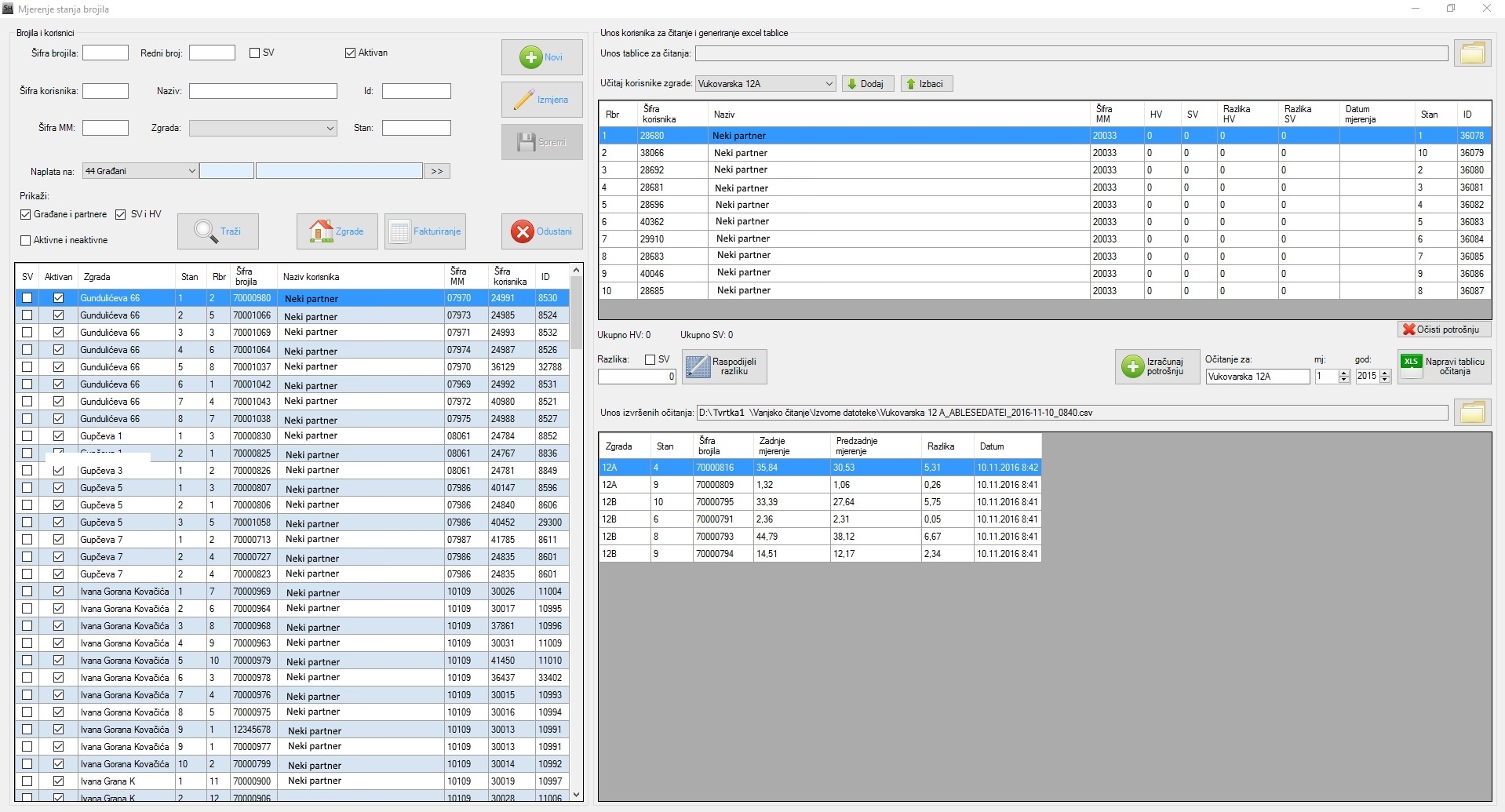The width and height of the screenshot is (1505, 812).
Task: Click Izbaci with green up arrow
Action: tap(927, 84)
